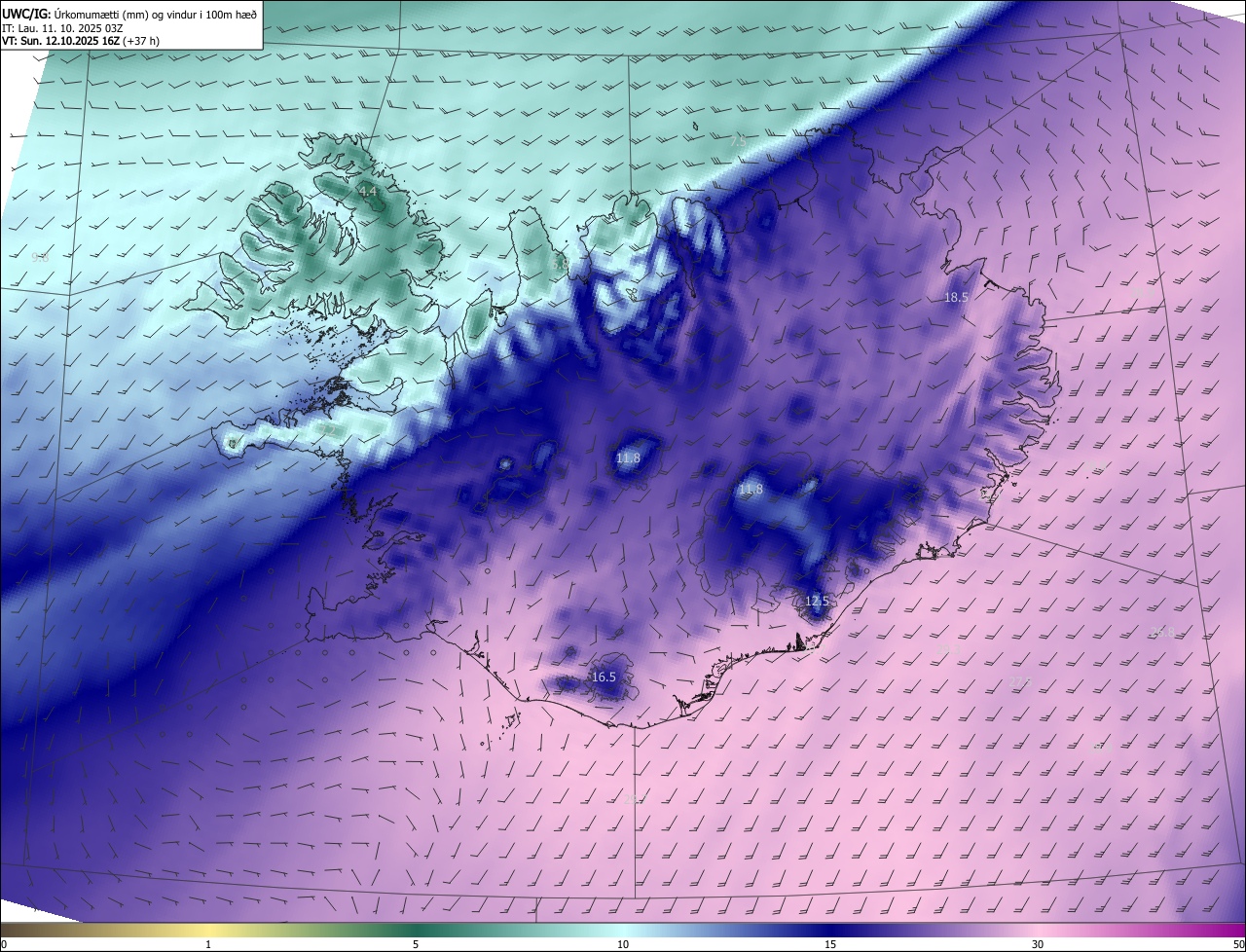Click the faint 27.5 value over the ocean
The width and height of the screenshot is (1246, 952).
pyautogui.click(x=1020, y=681)
